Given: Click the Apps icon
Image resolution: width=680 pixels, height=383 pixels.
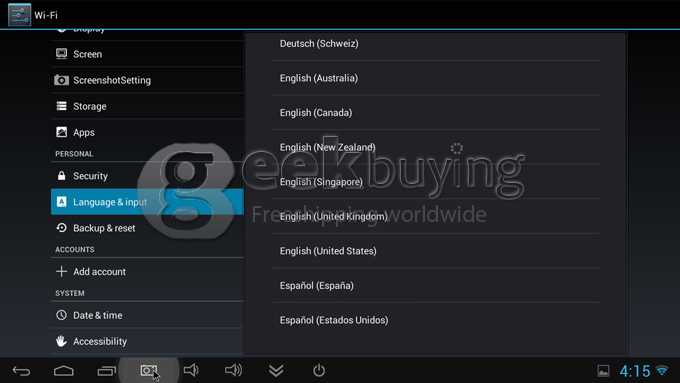Looking at the screenshot, I should (x=62, y=132).
